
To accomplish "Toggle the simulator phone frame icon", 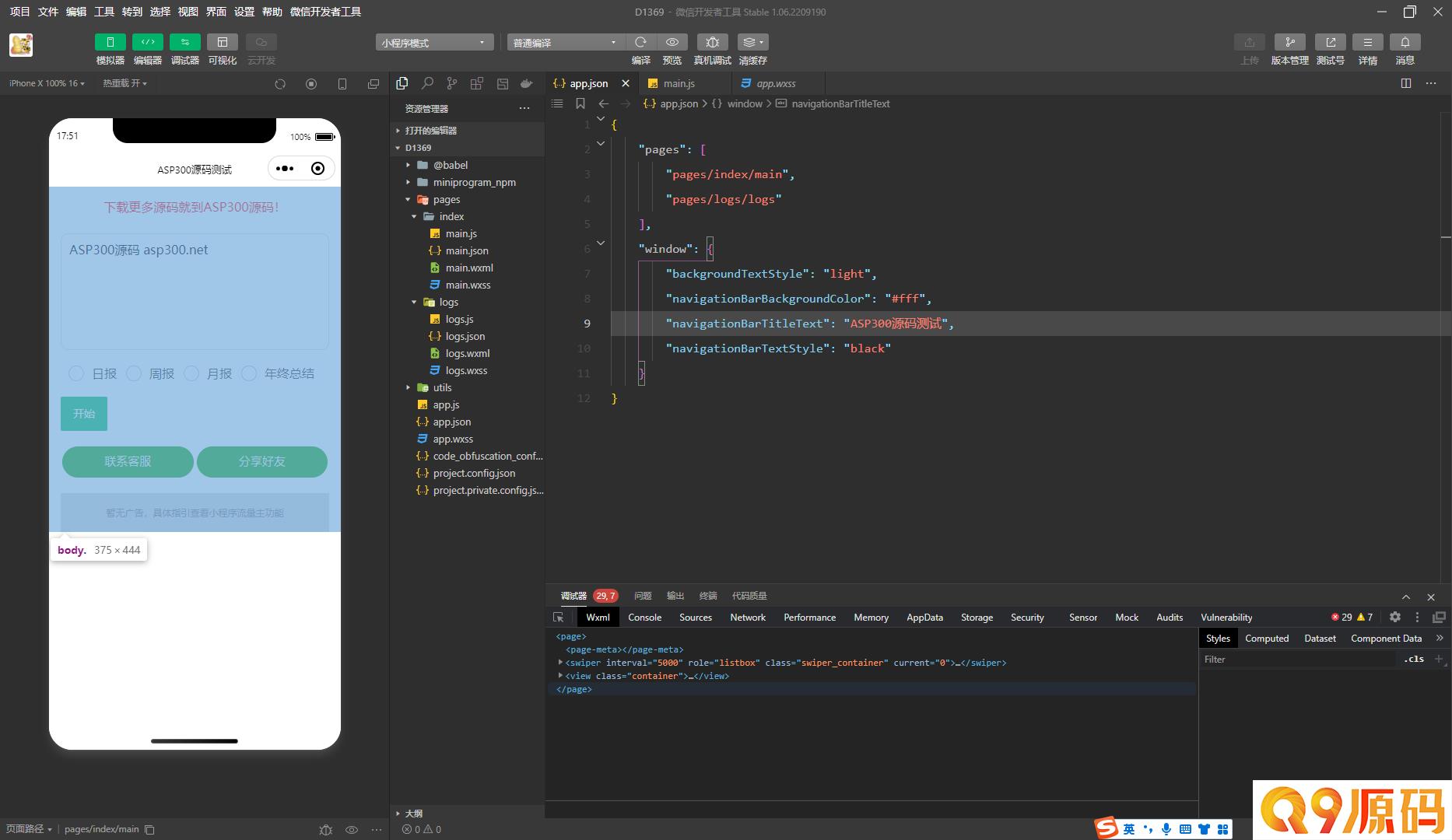I will [x=342, y=84].
